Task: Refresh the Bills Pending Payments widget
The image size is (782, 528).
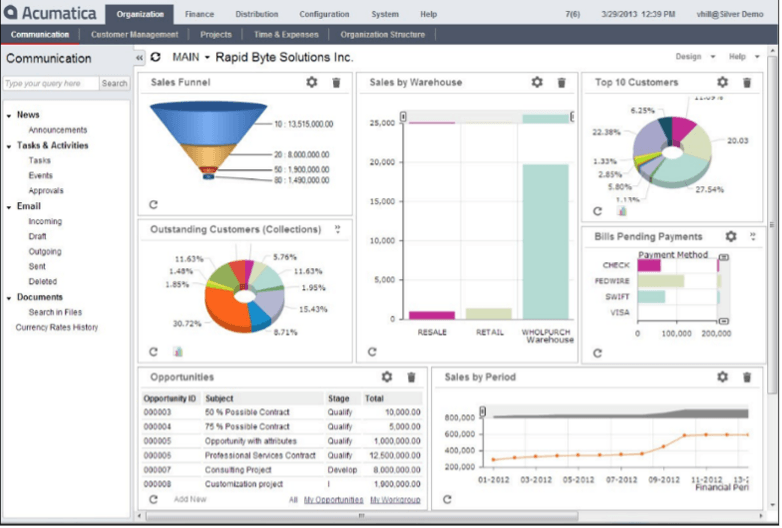Action: pyautogui.click(x=597, y=353)
